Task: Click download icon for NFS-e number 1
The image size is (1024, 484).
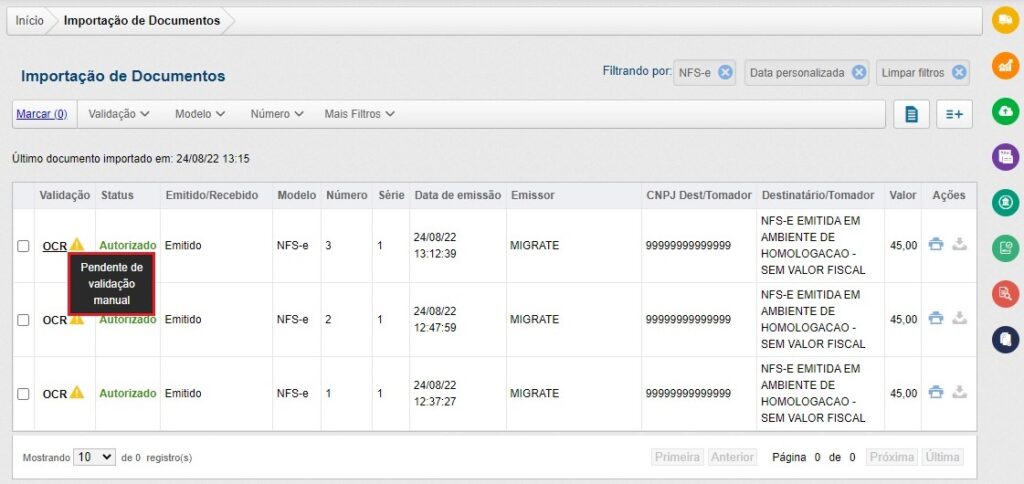Action: coord(960,393)
